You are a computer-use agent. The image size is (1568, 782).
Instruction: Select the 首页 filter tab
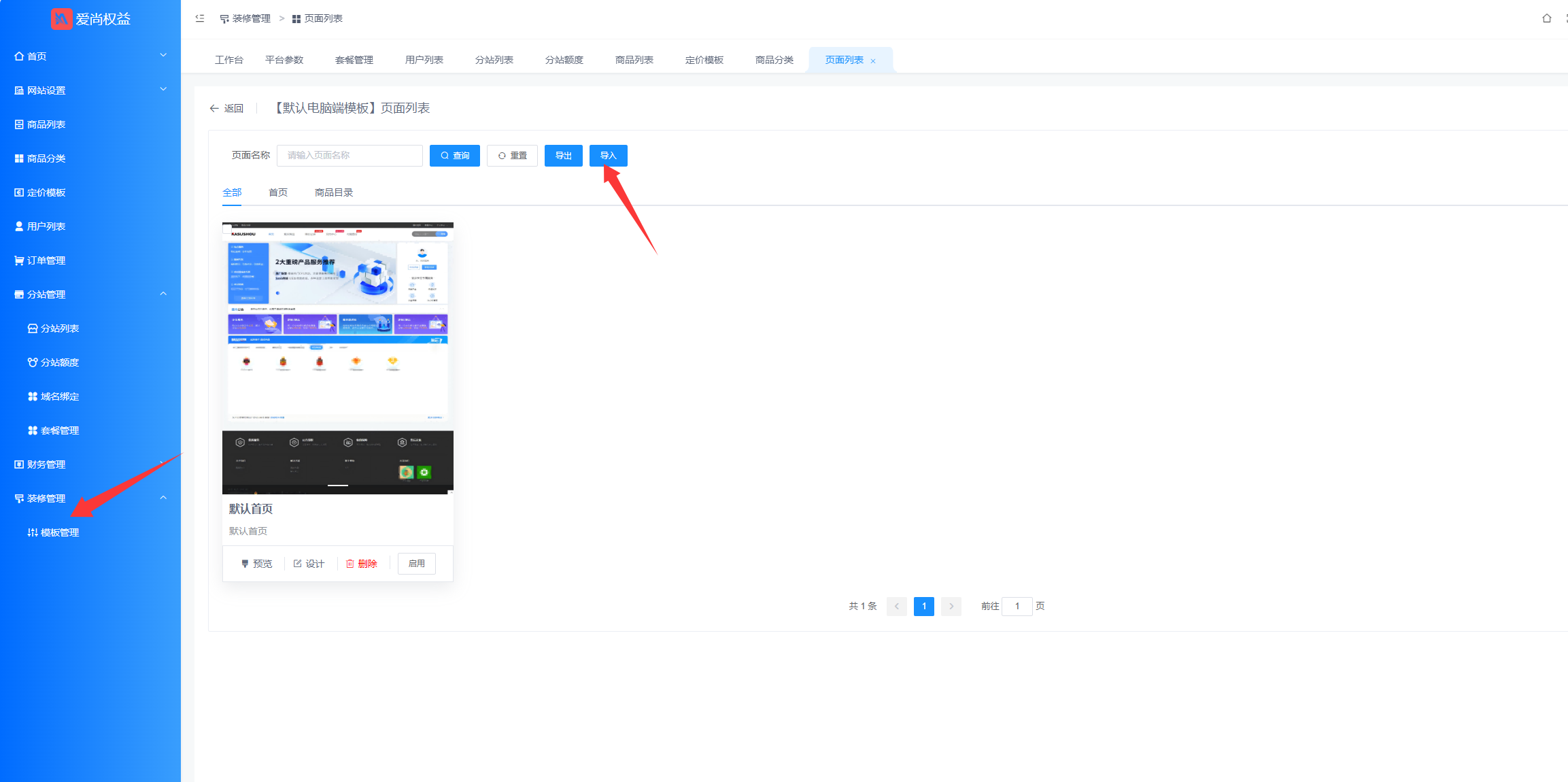pyautogui.click(x=278, y=192)
